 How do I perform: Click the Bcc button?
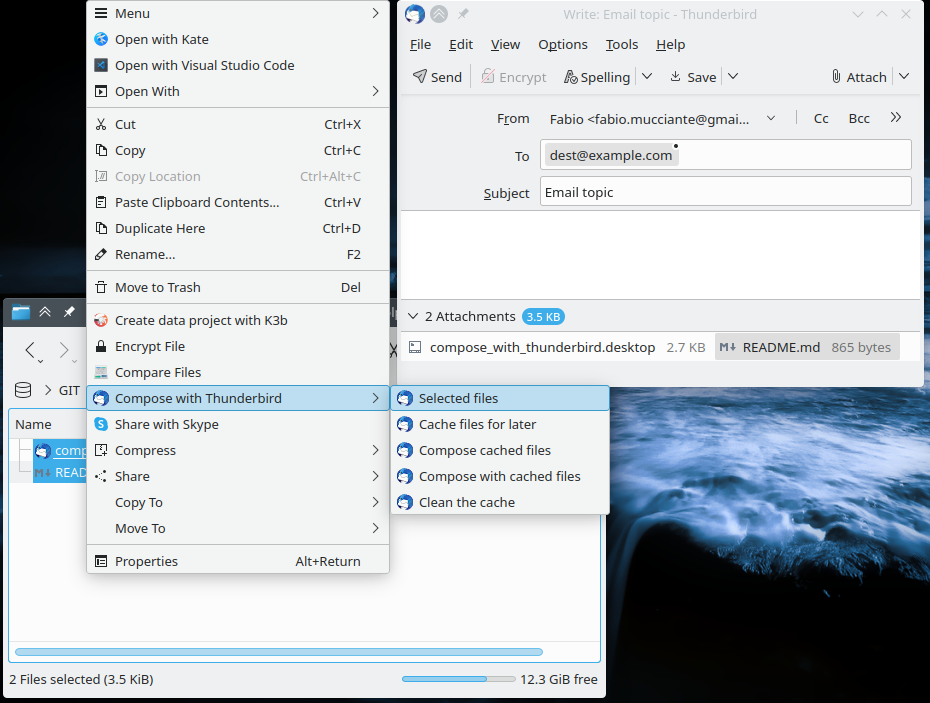pyautogui.click(x=859, y=119)
